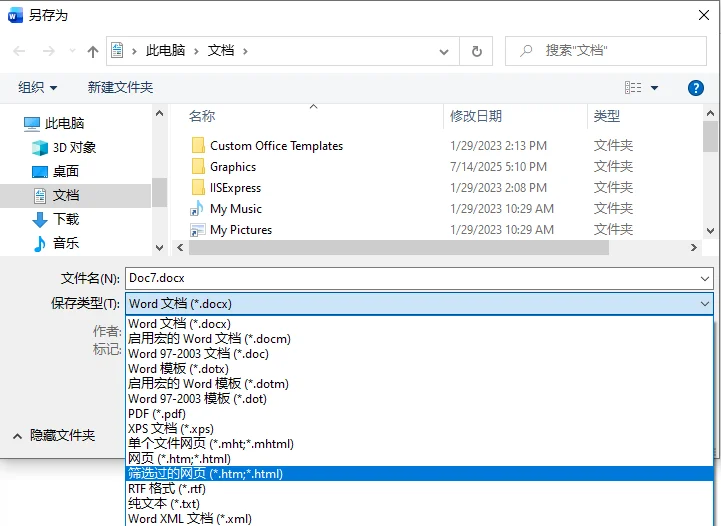Choose 单个文件网页 (*.mht;*.mhtml)
The height and width of the screenshot is (526, 721).
coord(419,444)
